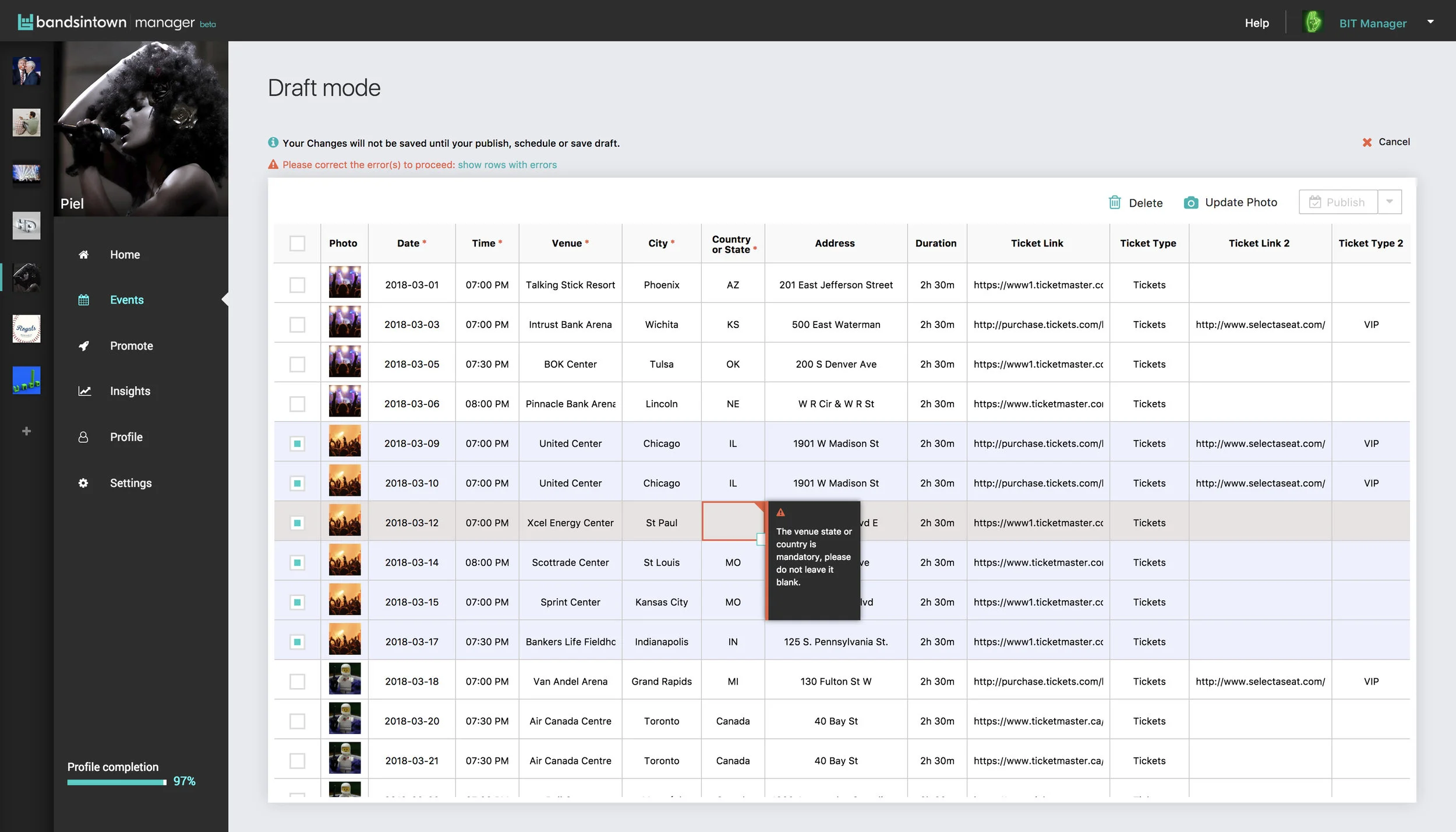Viewport: 1456px width, 832px height.
Task: Open the first artist avatar in sidebar
Action: pyautogui.click(x=26, y=71)
